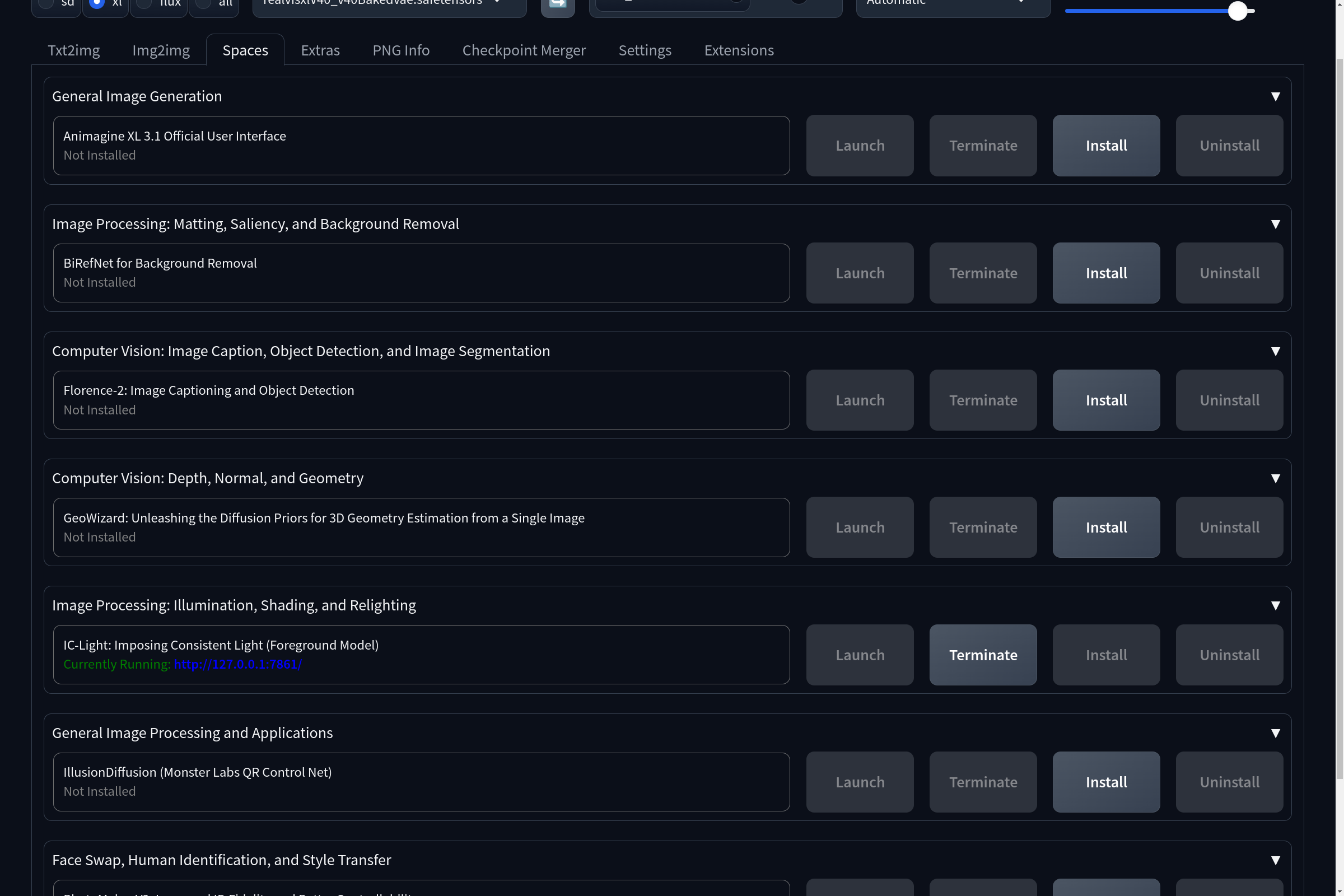Collapse Face Swap section arrow

tap(1275, 861)
